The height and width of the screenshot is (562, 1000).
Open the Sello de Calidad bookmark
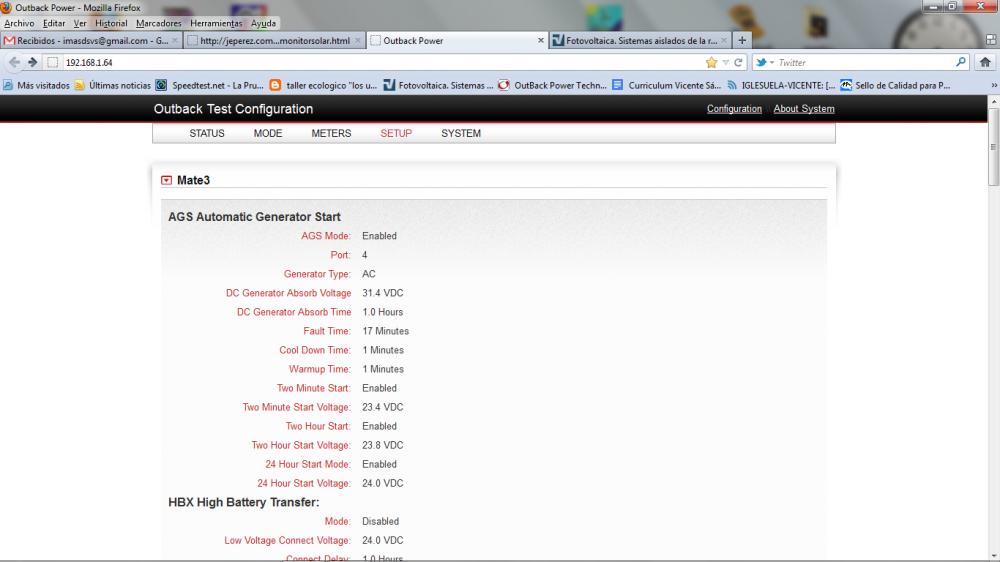895,85
